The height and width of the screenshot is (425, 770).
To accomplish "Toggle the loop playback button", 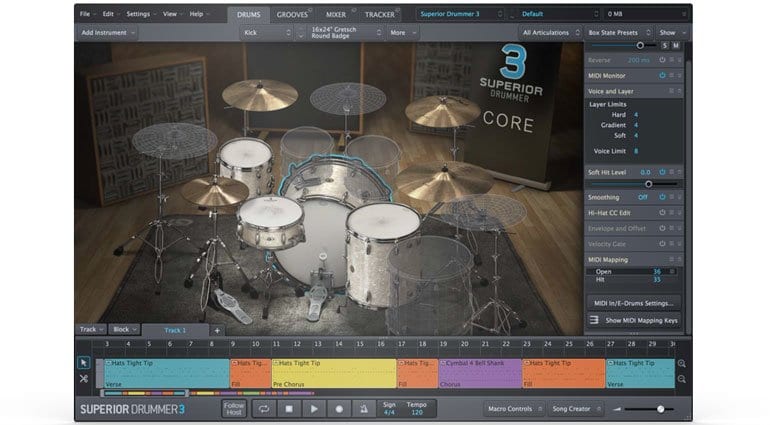I will click(264, 409).
